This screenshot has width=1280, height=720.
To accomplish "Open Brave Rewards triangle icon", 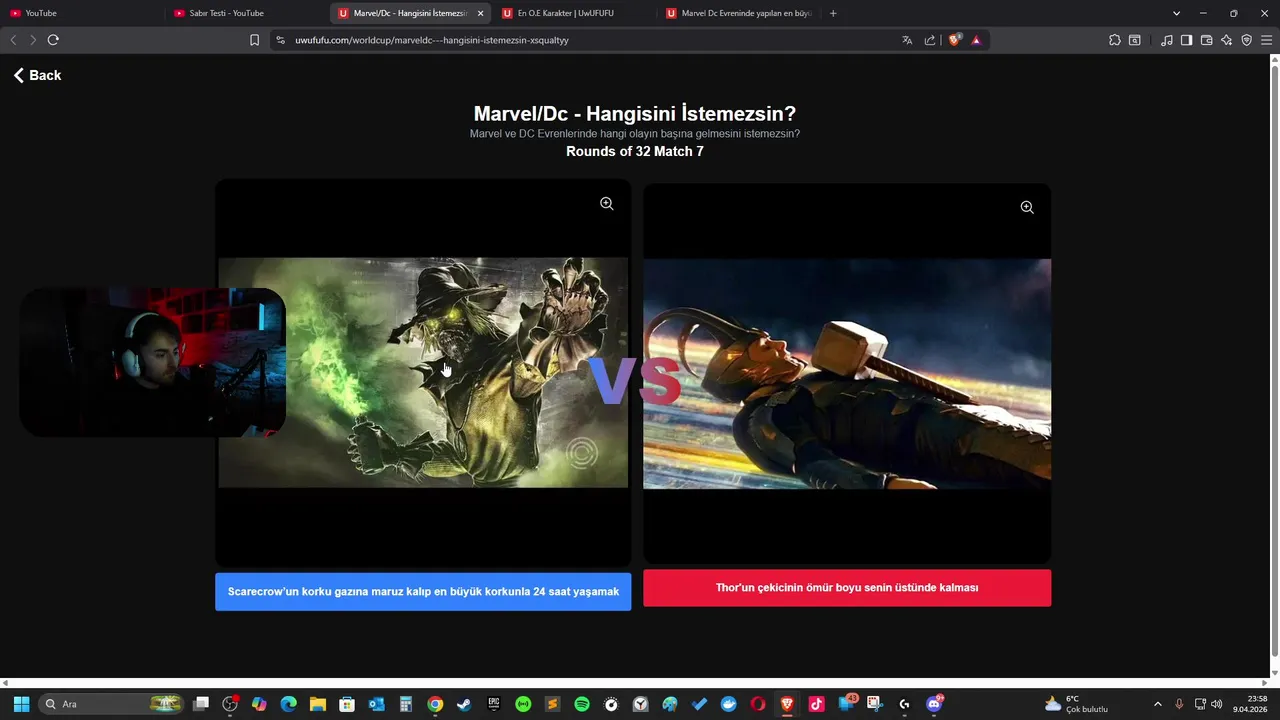I will point(976,40).
